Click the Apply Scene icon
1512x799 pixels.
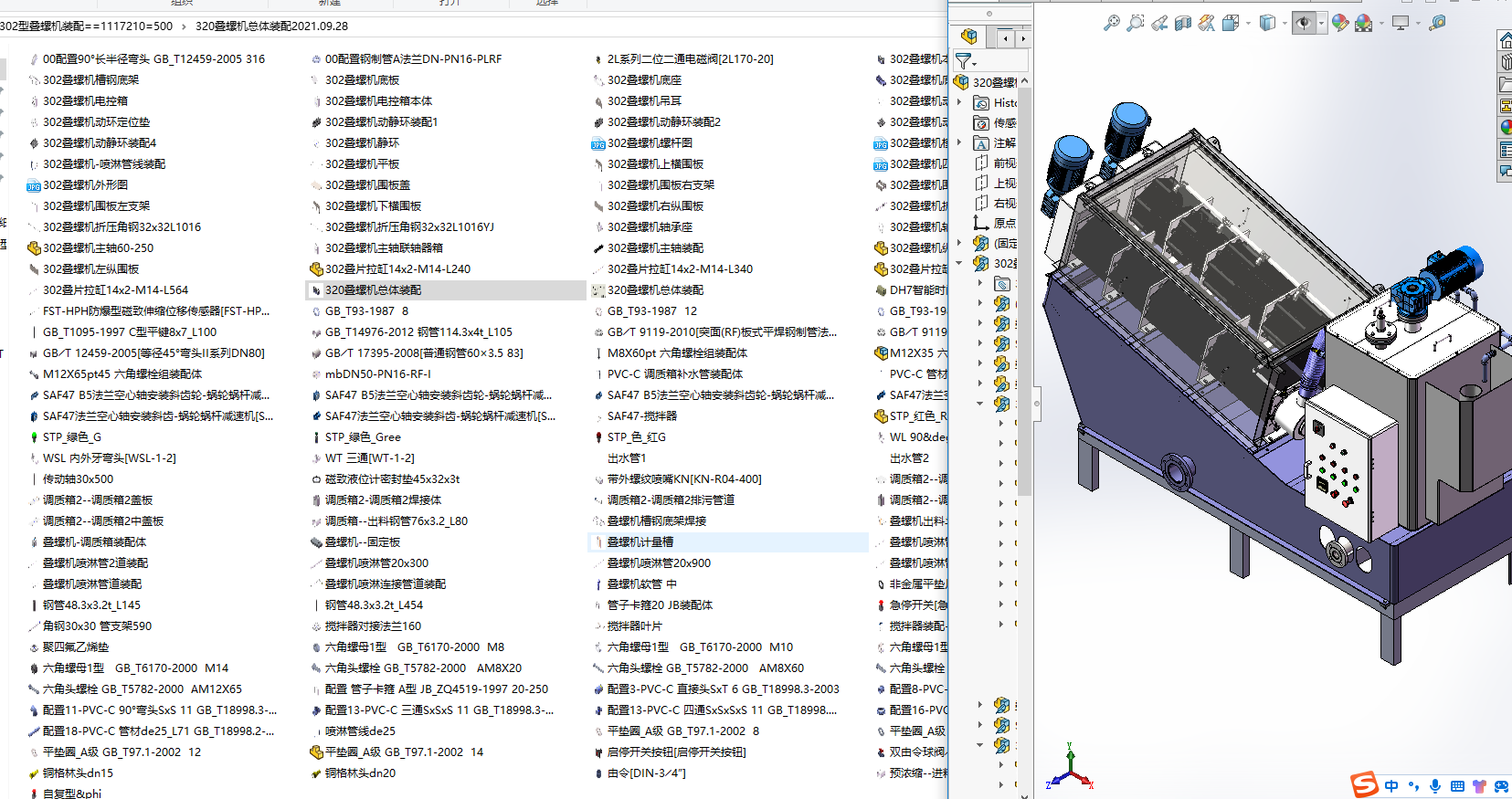pyautogui.click(x=1363, y=23)
